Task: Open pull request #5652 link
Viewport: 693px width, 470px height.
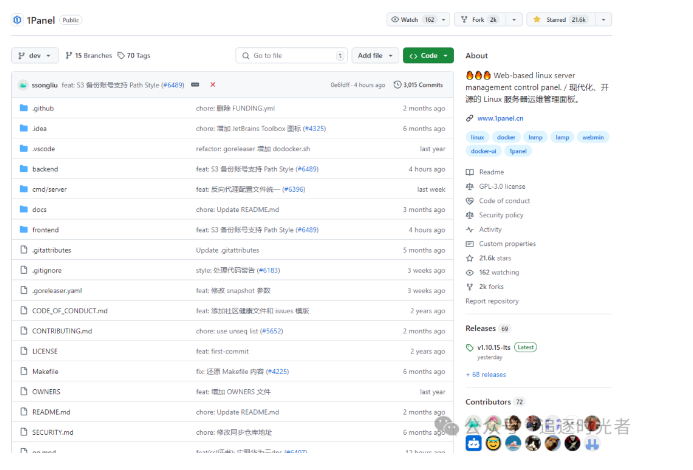Action: point(271,331)
